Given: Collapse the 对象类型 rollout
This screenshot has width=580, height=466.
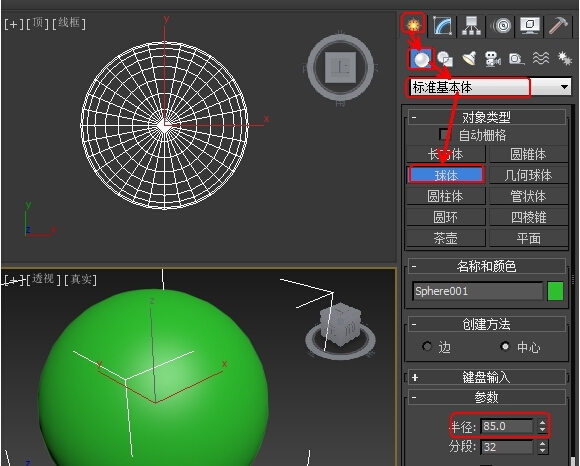Looking at the screenshot, I should pyautogui.click(x=487, y=118).
